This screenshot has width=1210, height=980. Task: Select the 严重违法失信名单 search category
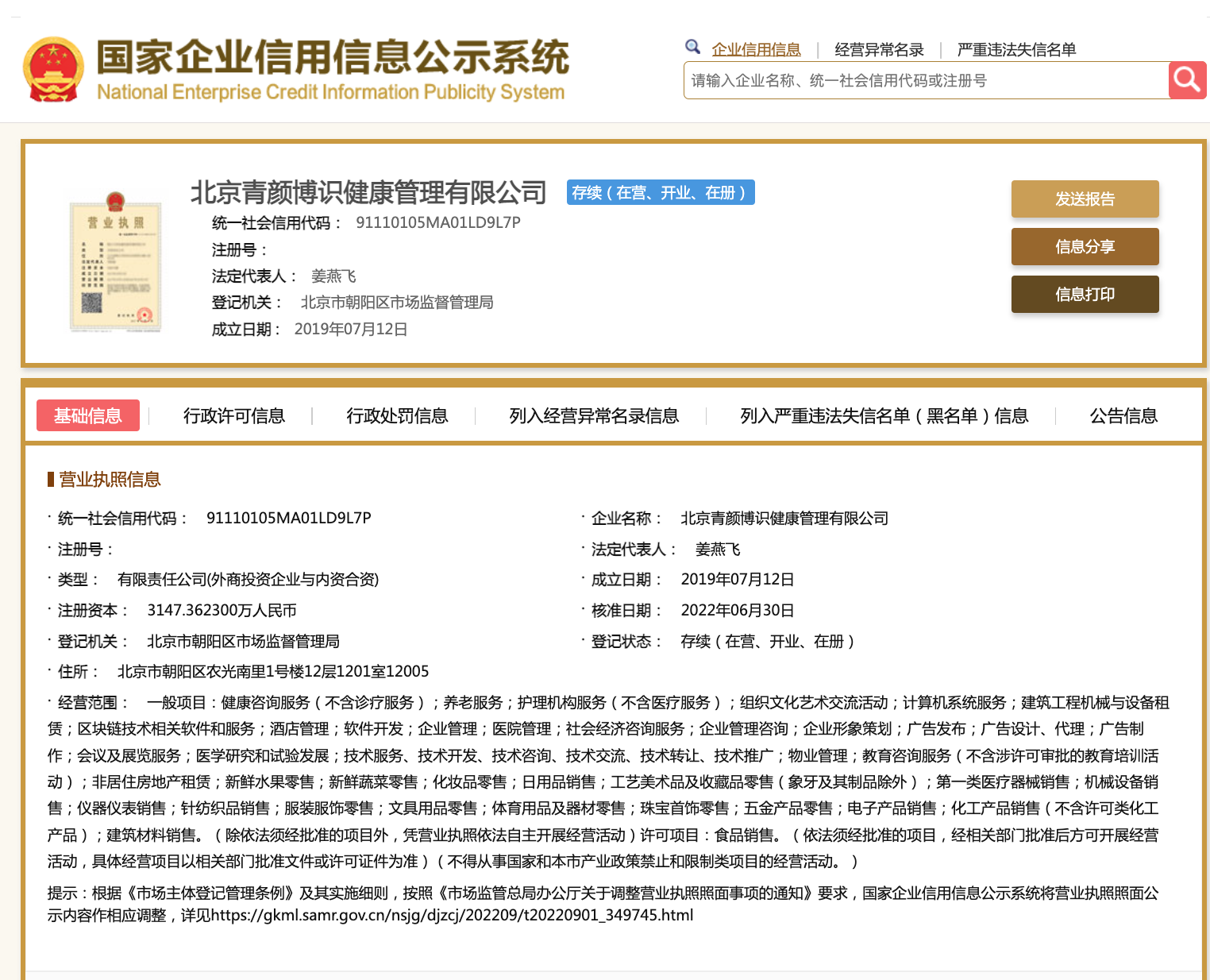pos(1016,50)
